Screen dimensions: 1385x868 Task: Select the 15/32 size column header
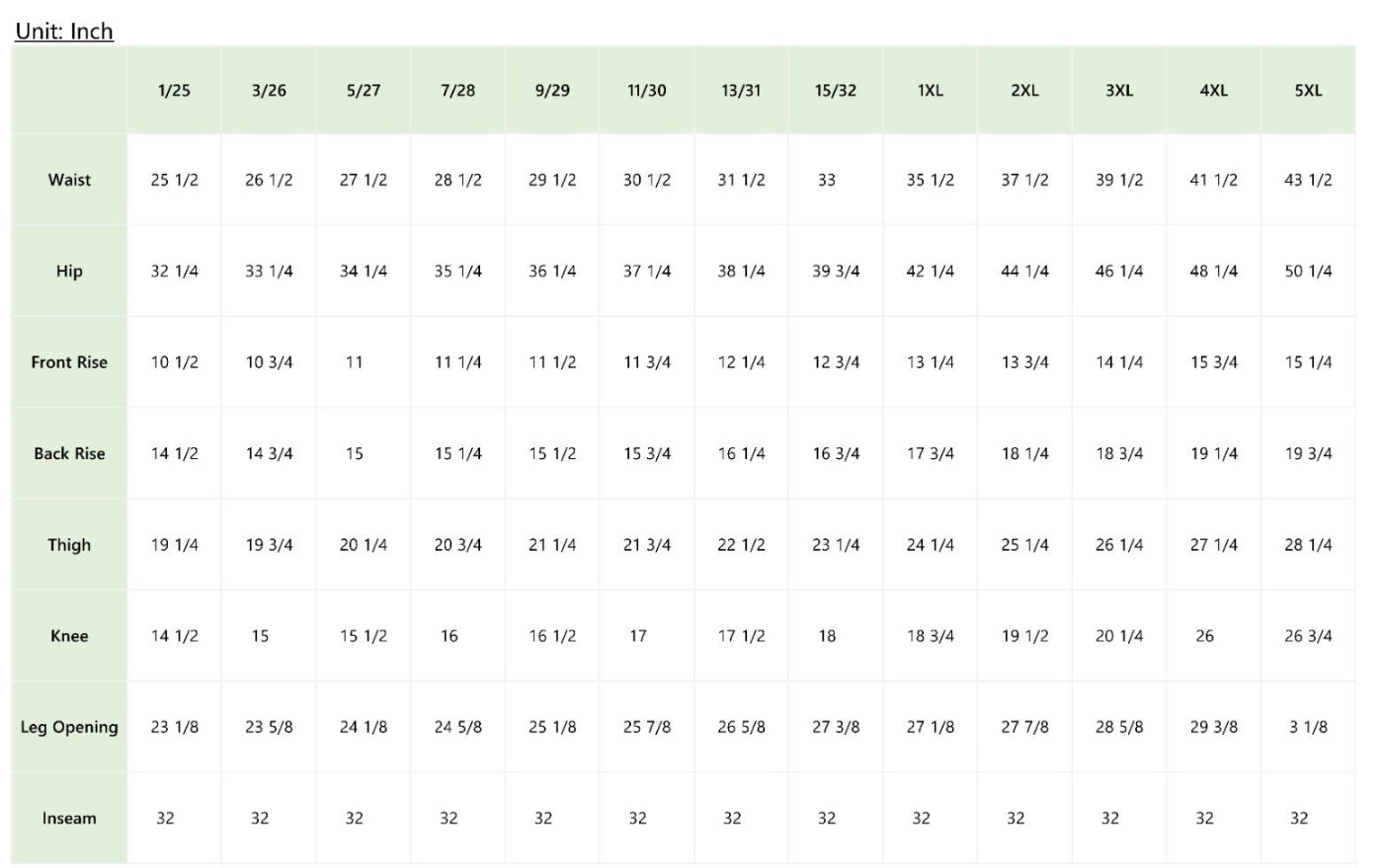click(836, 90)
